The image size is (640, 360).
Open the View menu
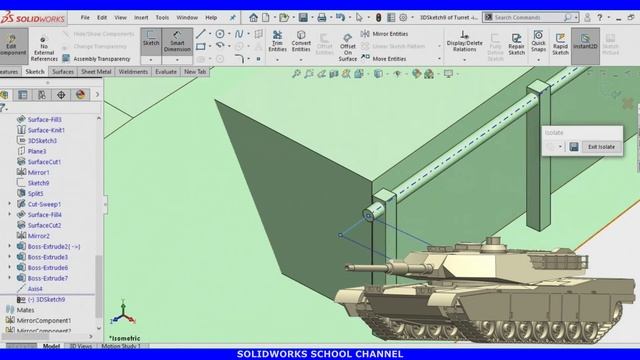[x=120, y=18]
